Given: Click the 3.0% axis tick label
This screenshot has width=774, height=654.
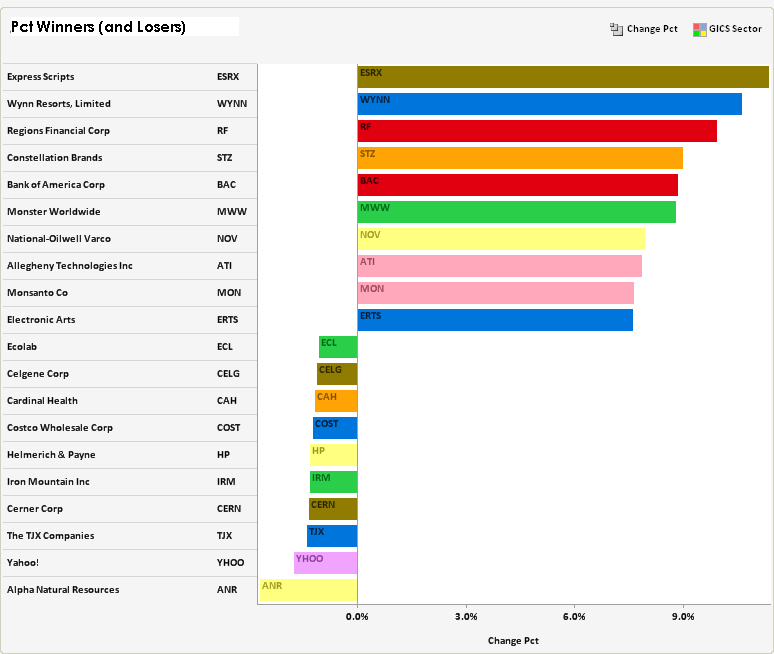Looking at the screenshot, I should 466,616.
